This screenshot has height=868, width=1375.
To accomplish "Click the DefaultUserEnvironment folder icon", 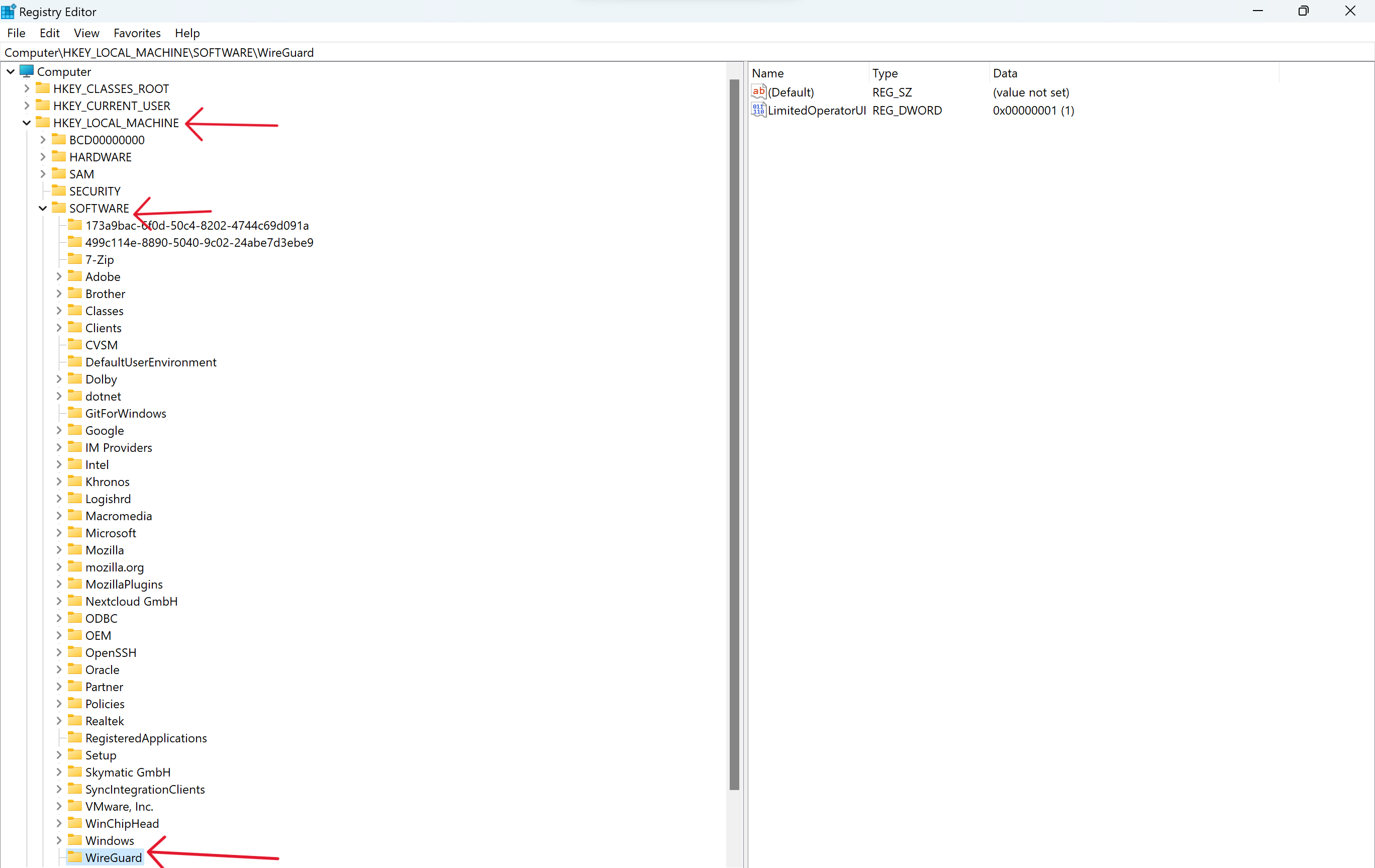I will click(75, 362).
